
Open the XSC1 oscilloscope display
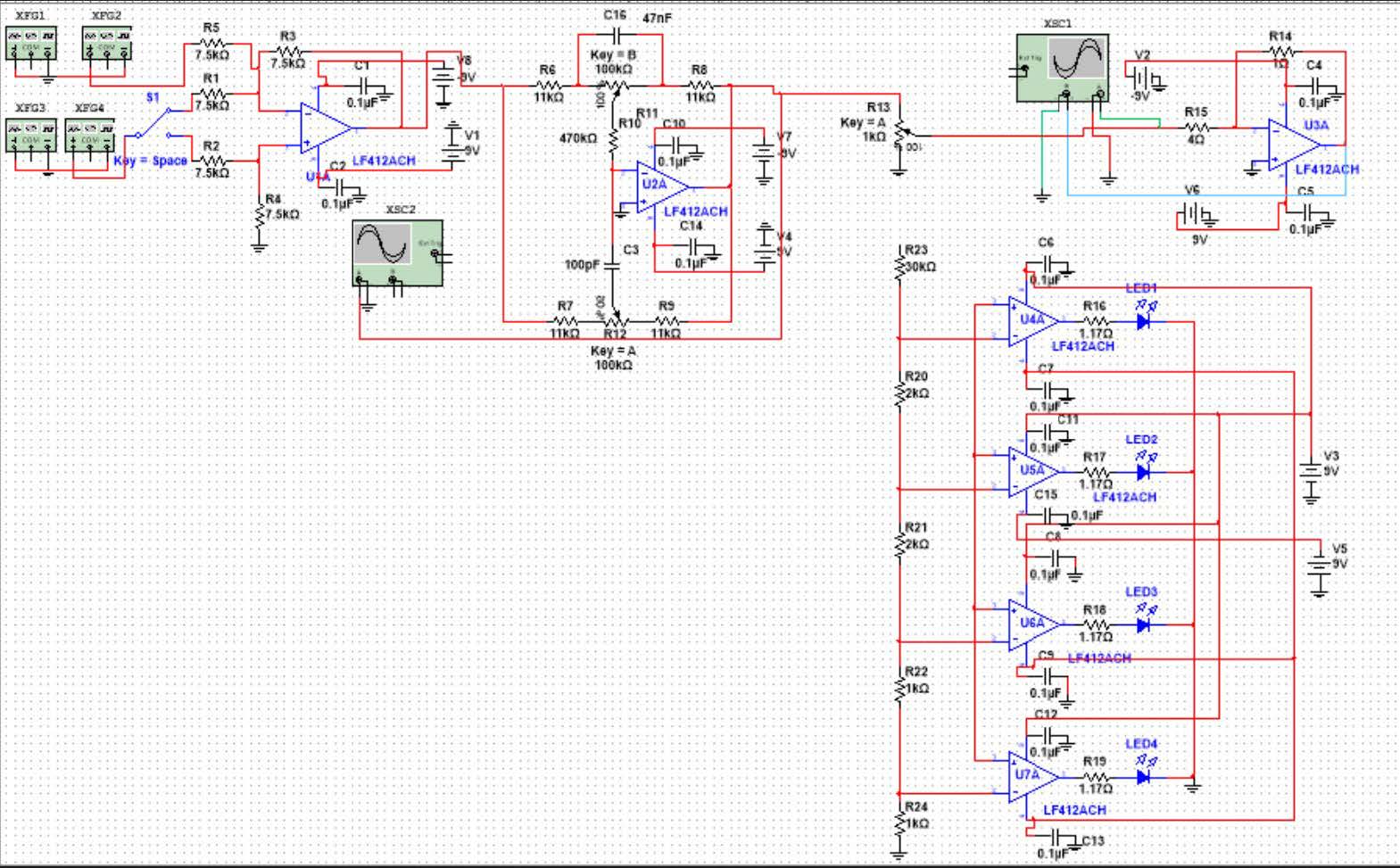[1062, 67]
